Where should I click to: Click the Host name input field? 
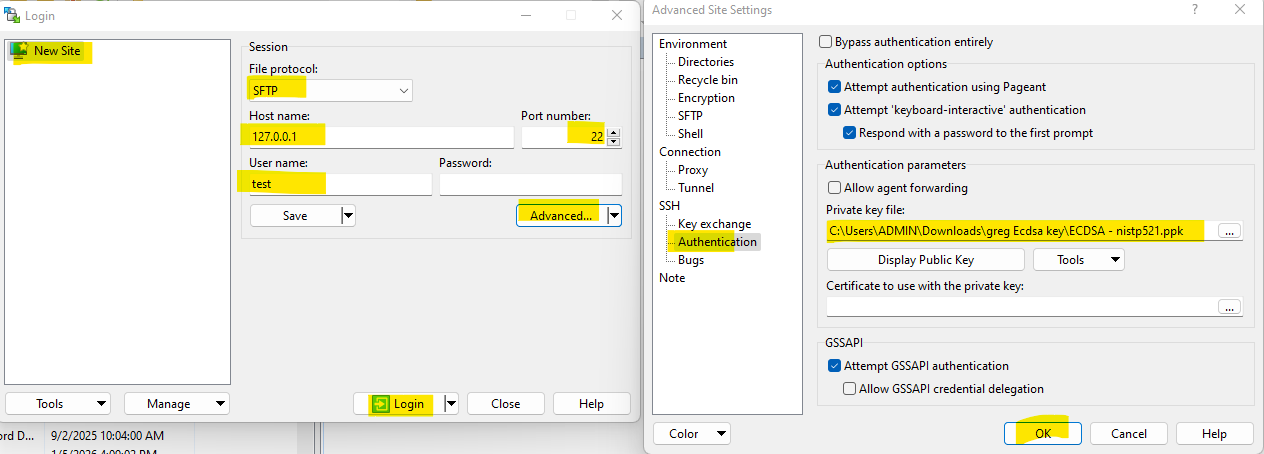[378, 136]
